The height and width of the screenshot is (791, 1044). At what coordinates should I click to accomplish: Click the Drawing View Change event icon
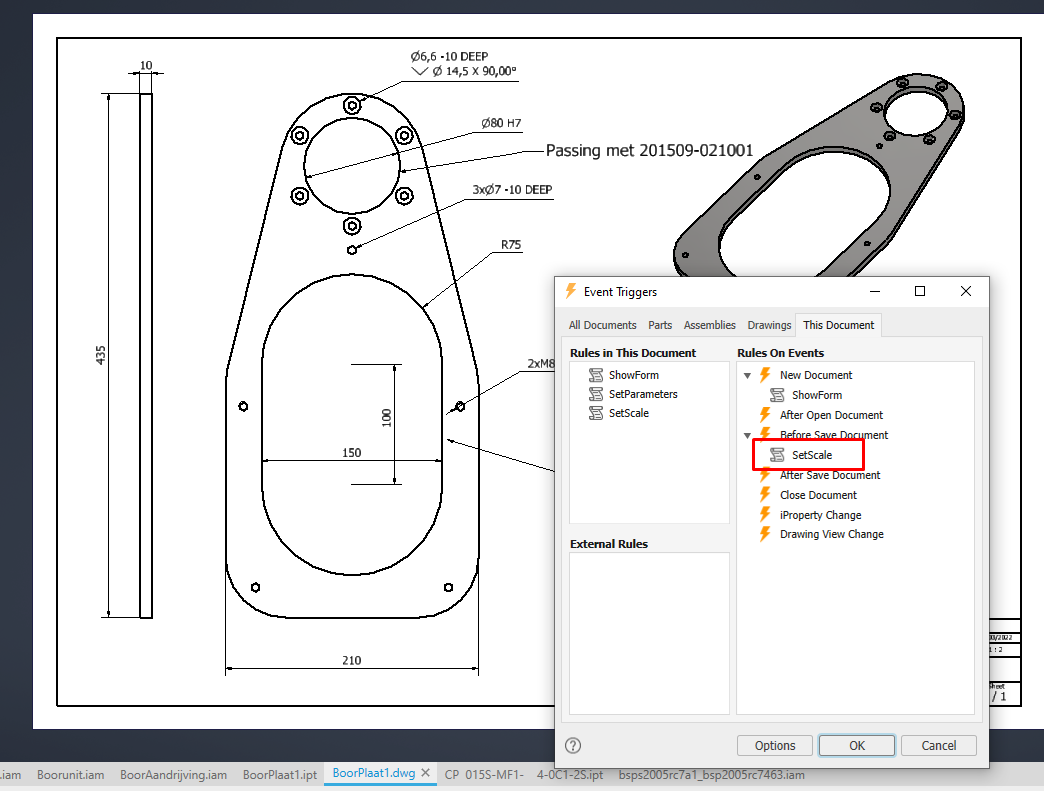766,534
